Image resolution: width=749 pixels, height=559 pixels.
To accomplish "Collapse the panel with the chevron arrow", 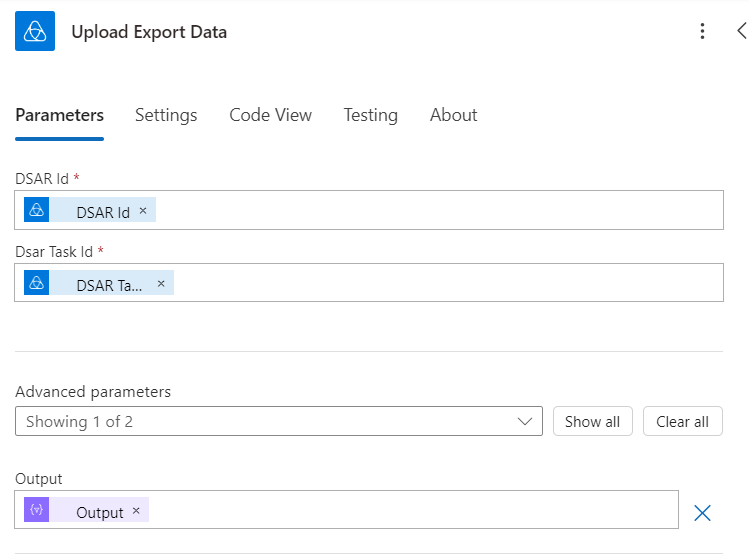I will [x=741, y=31].
